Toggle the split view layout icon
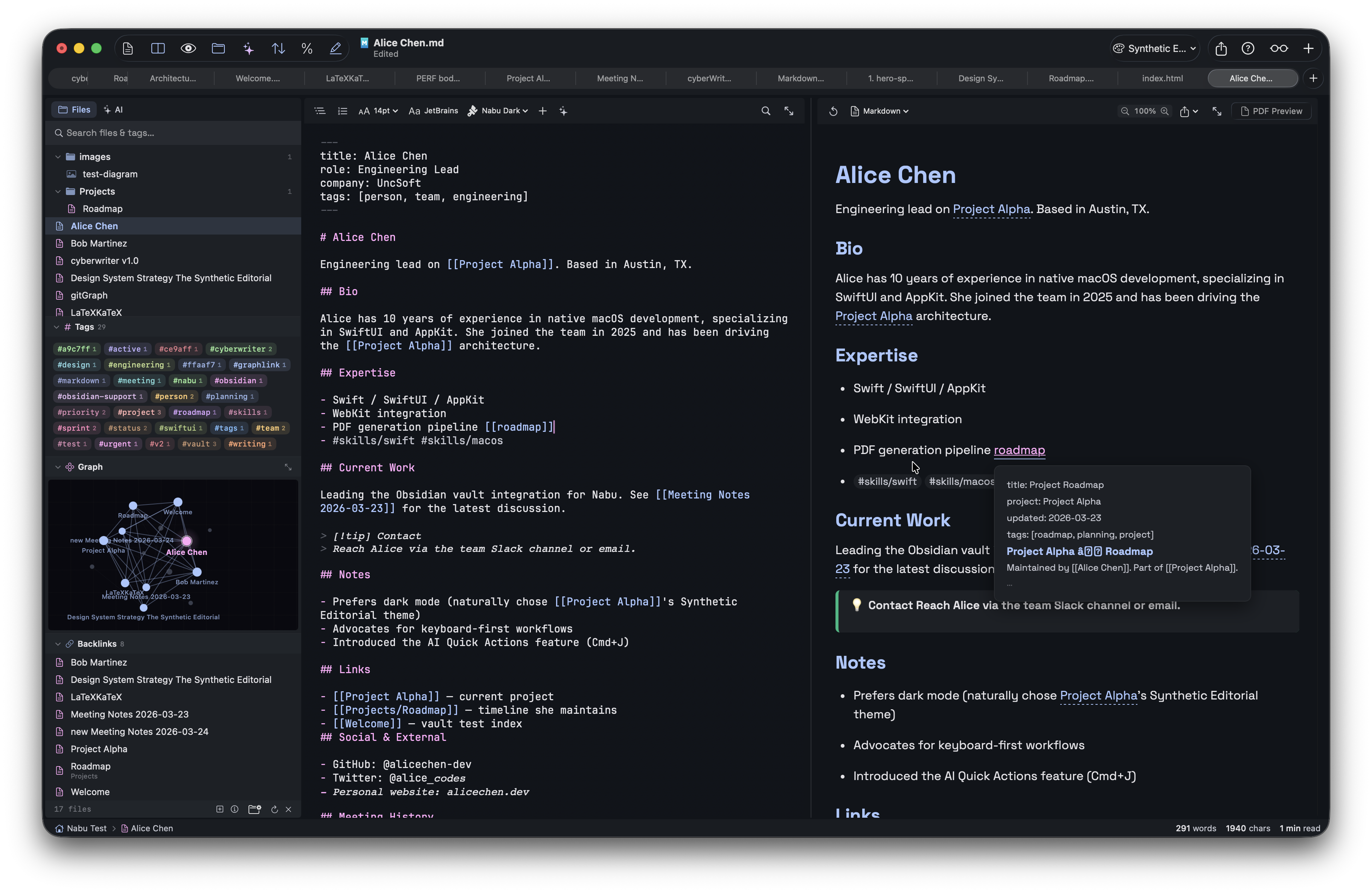This screenshot has height=893, width=1372. [x=157, y=49]
